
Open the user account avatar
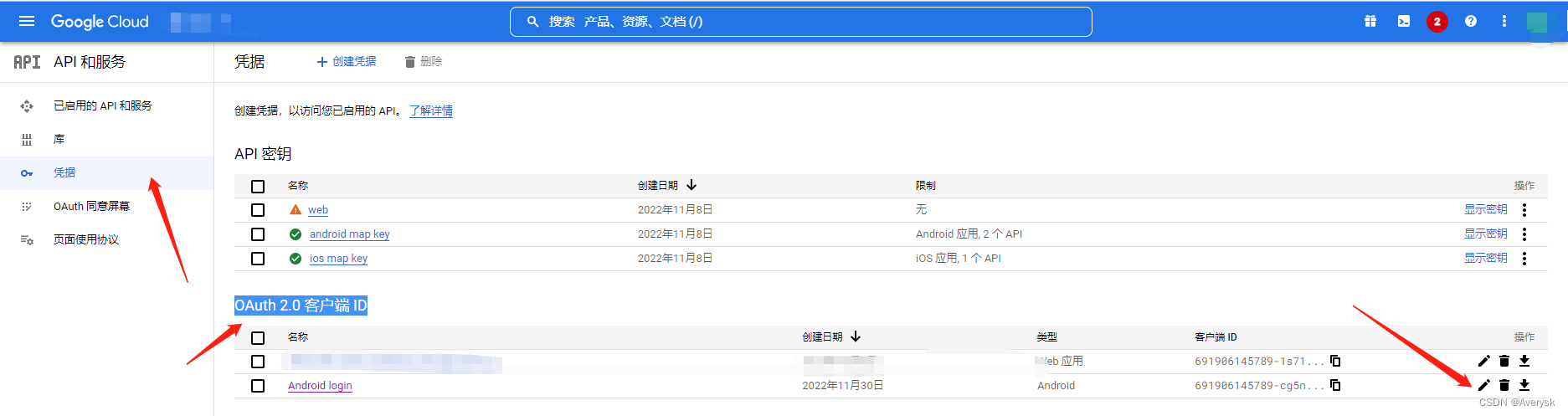[x=1537, y=22]
